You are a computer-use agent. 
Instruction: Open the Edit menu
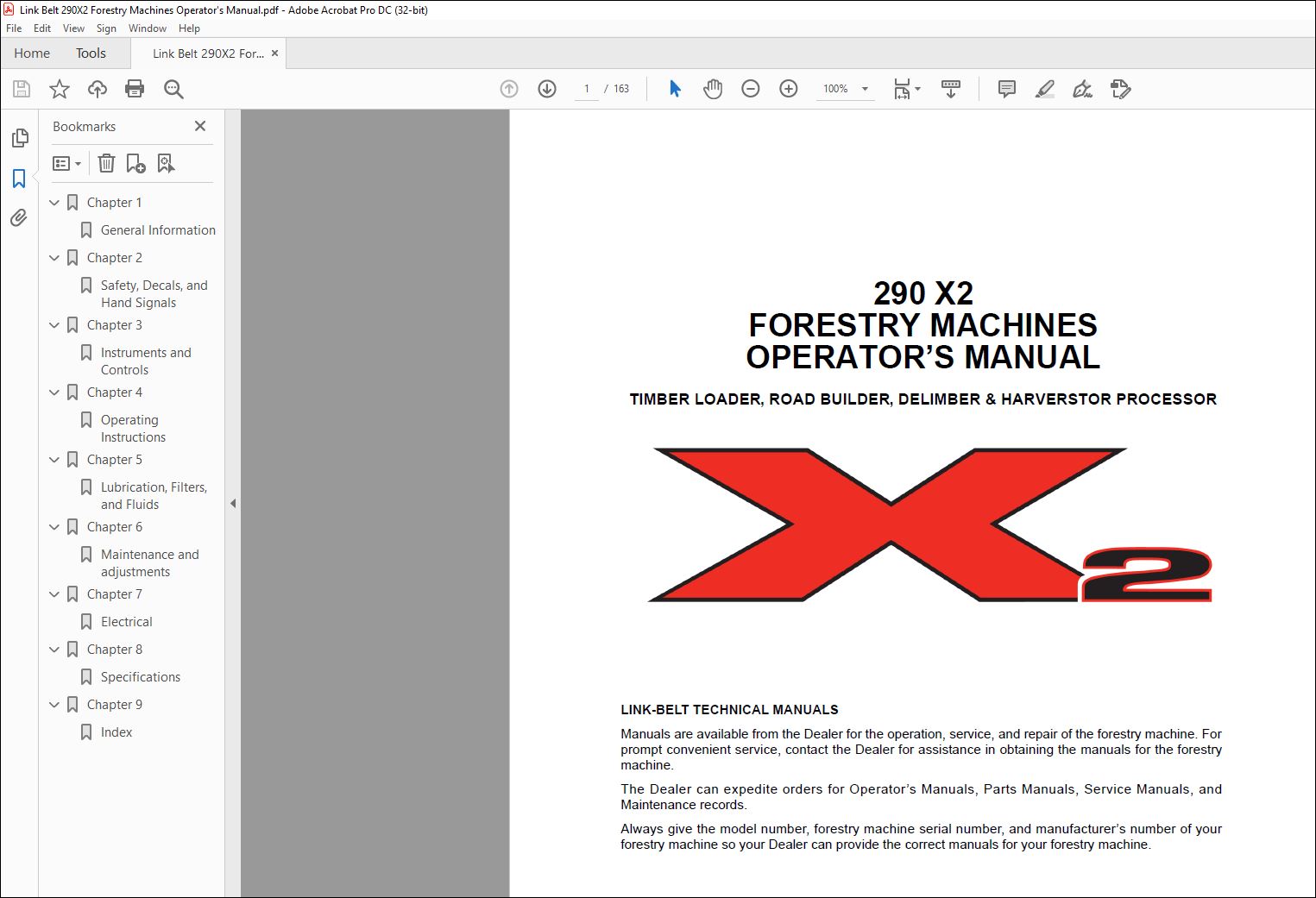[42, 28]
